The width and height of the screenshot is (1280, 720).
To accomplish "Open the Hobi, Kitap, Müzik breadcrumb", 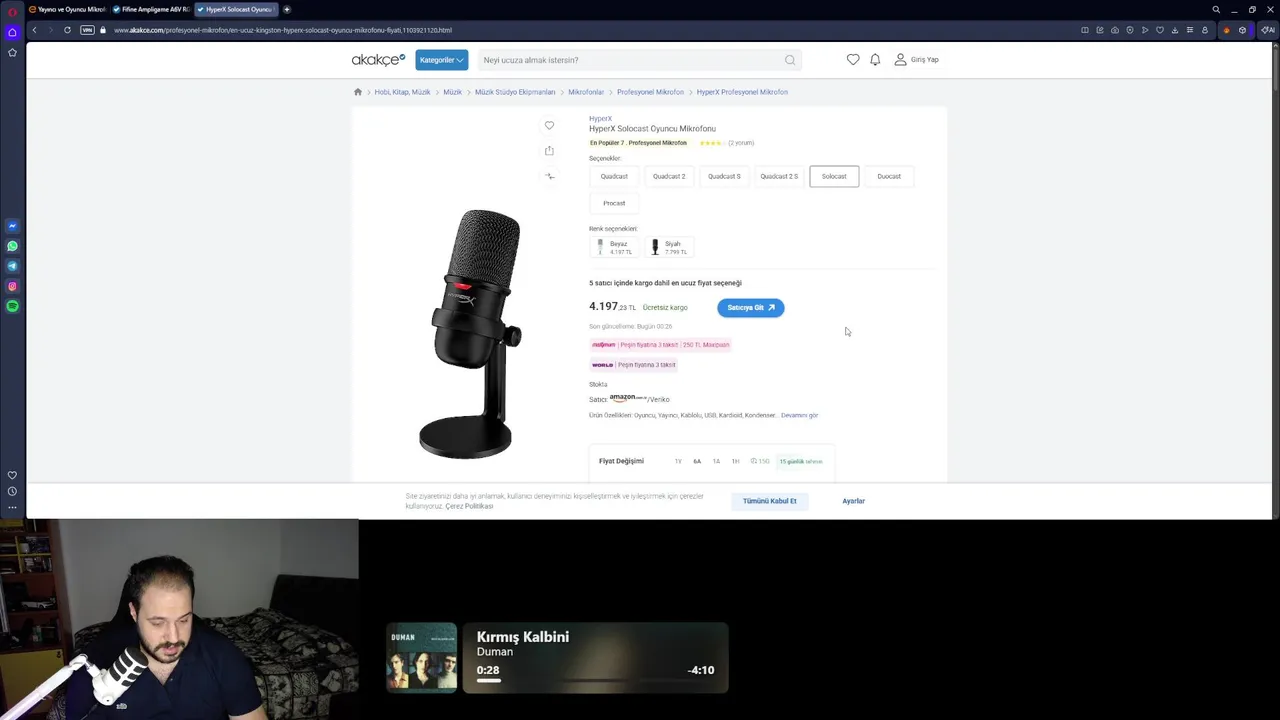I will tap(402, 92).
